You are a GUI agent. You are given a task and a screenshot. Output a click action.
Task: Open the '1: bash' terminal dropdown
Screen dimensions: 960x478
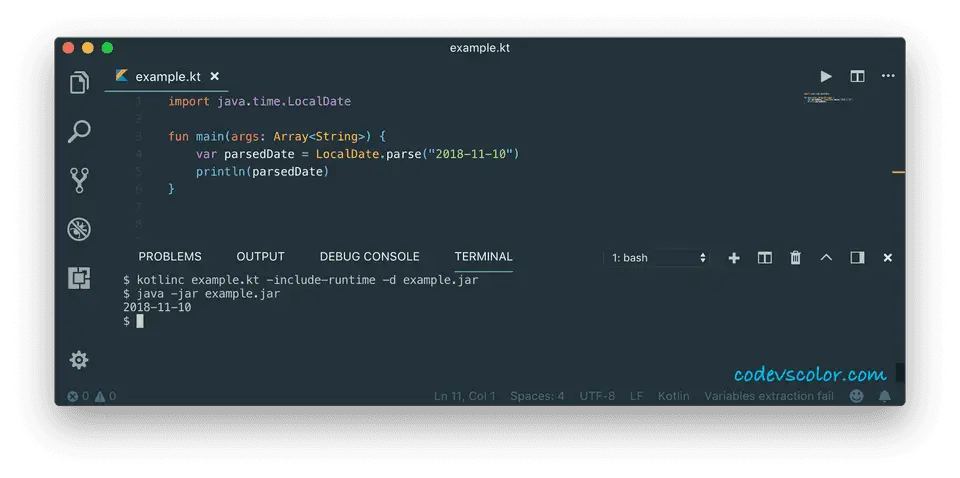pyautogui.click(x=658, y=258)
